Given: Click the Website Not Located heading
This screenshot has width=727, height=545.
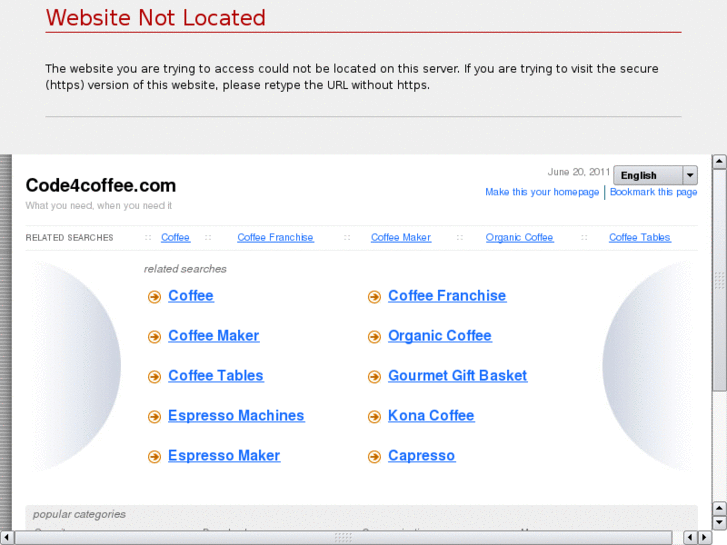Looking at the screenshot, I should [155, 18].
